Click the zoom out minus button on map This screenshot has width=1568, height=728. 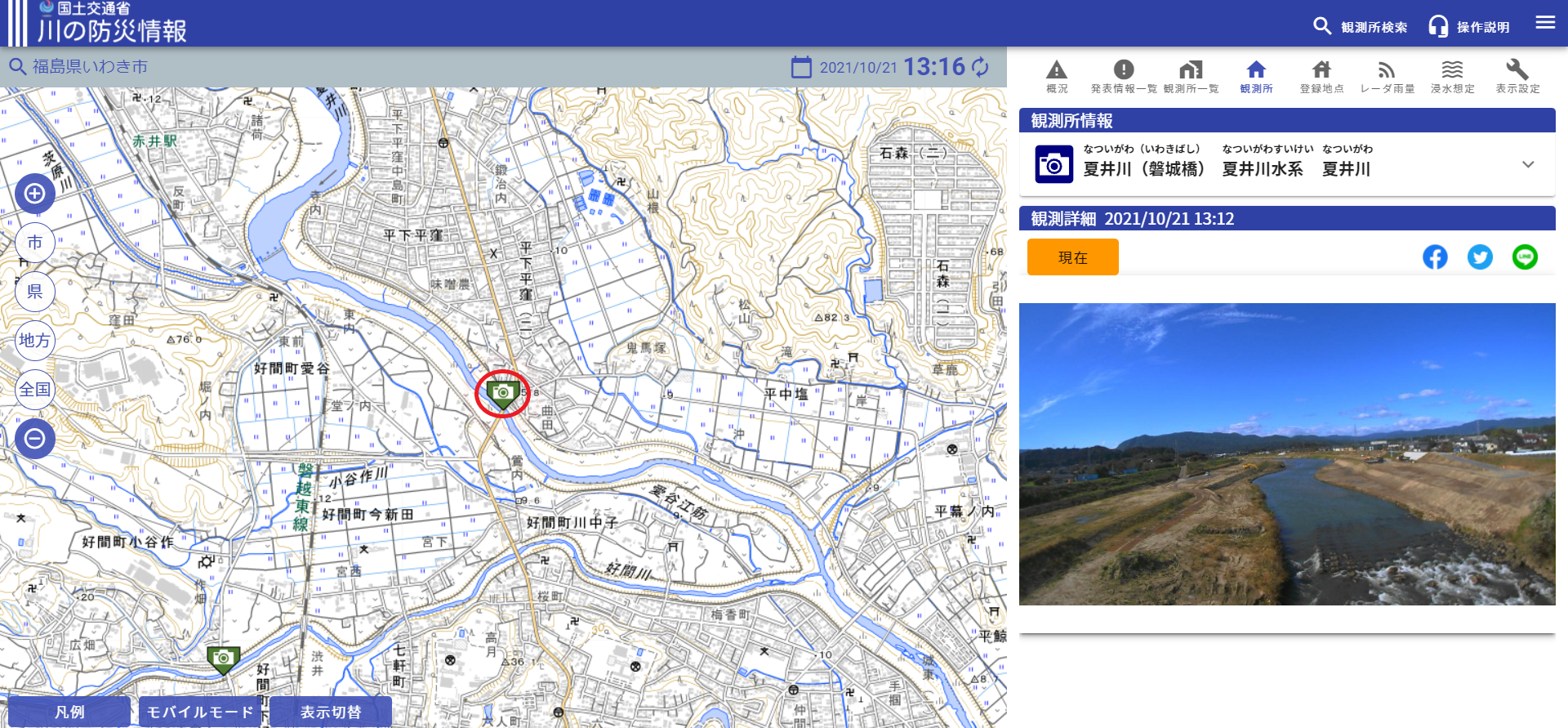pos(35,439)
